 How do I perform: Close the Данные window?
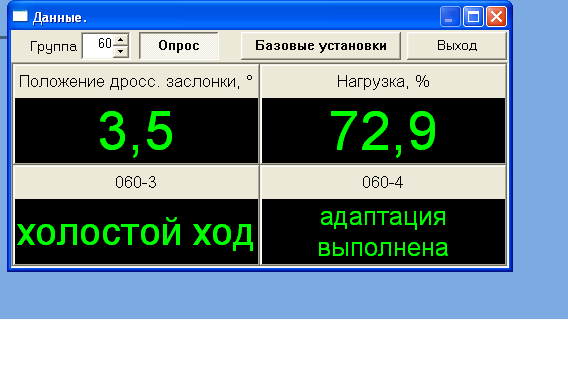496,17
